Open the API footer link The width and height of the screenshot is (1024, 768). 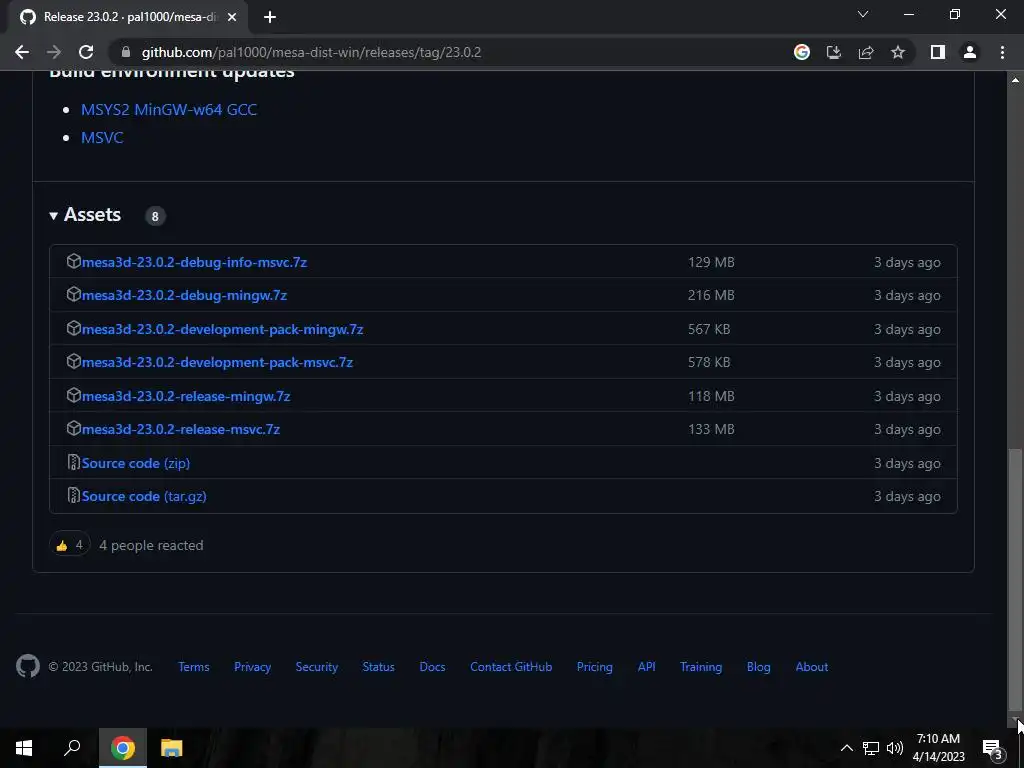[647, 667]
